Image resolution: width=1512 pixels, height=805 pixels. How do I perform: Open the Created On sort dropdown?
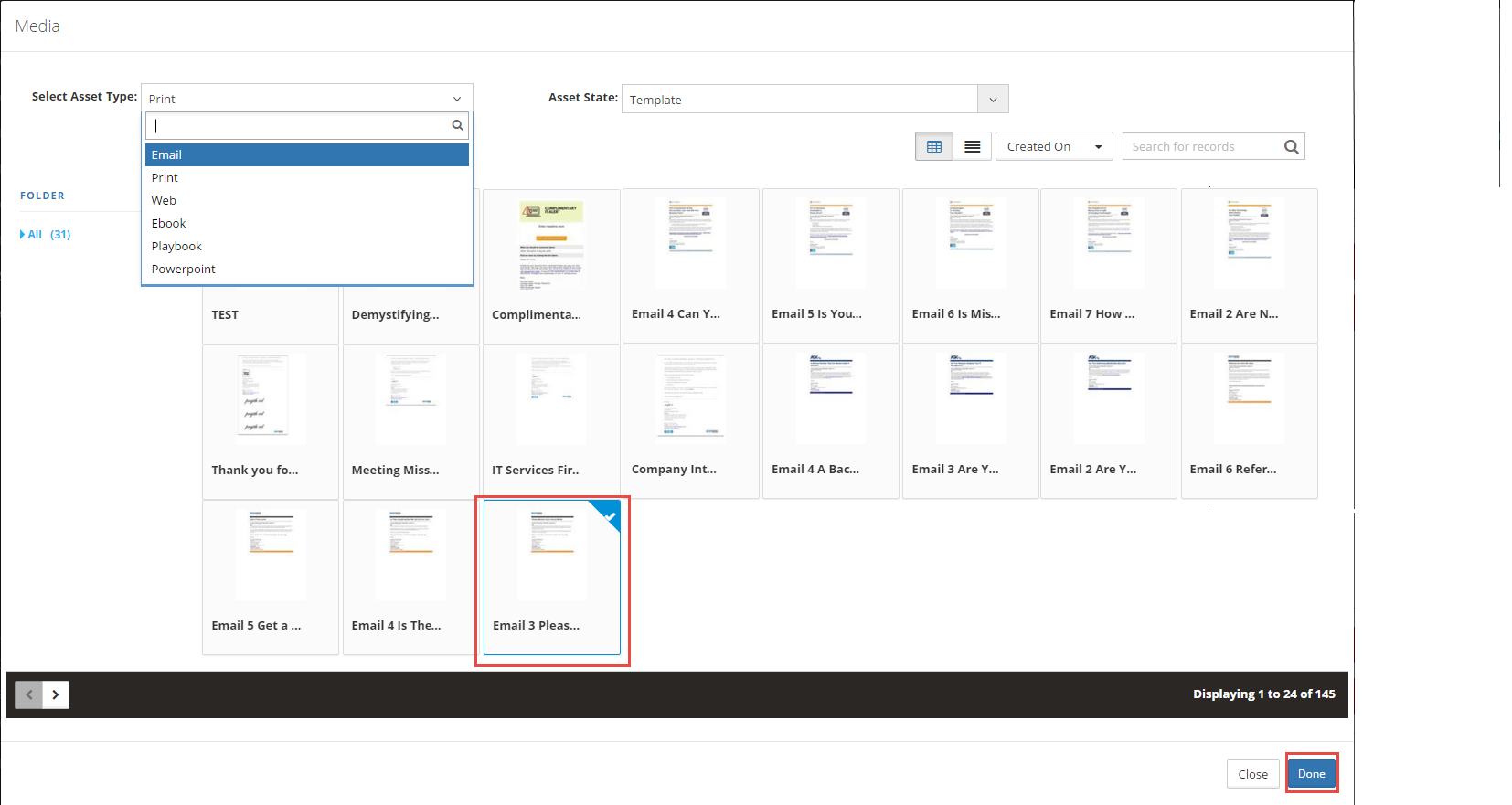(x=1053, y=146)
